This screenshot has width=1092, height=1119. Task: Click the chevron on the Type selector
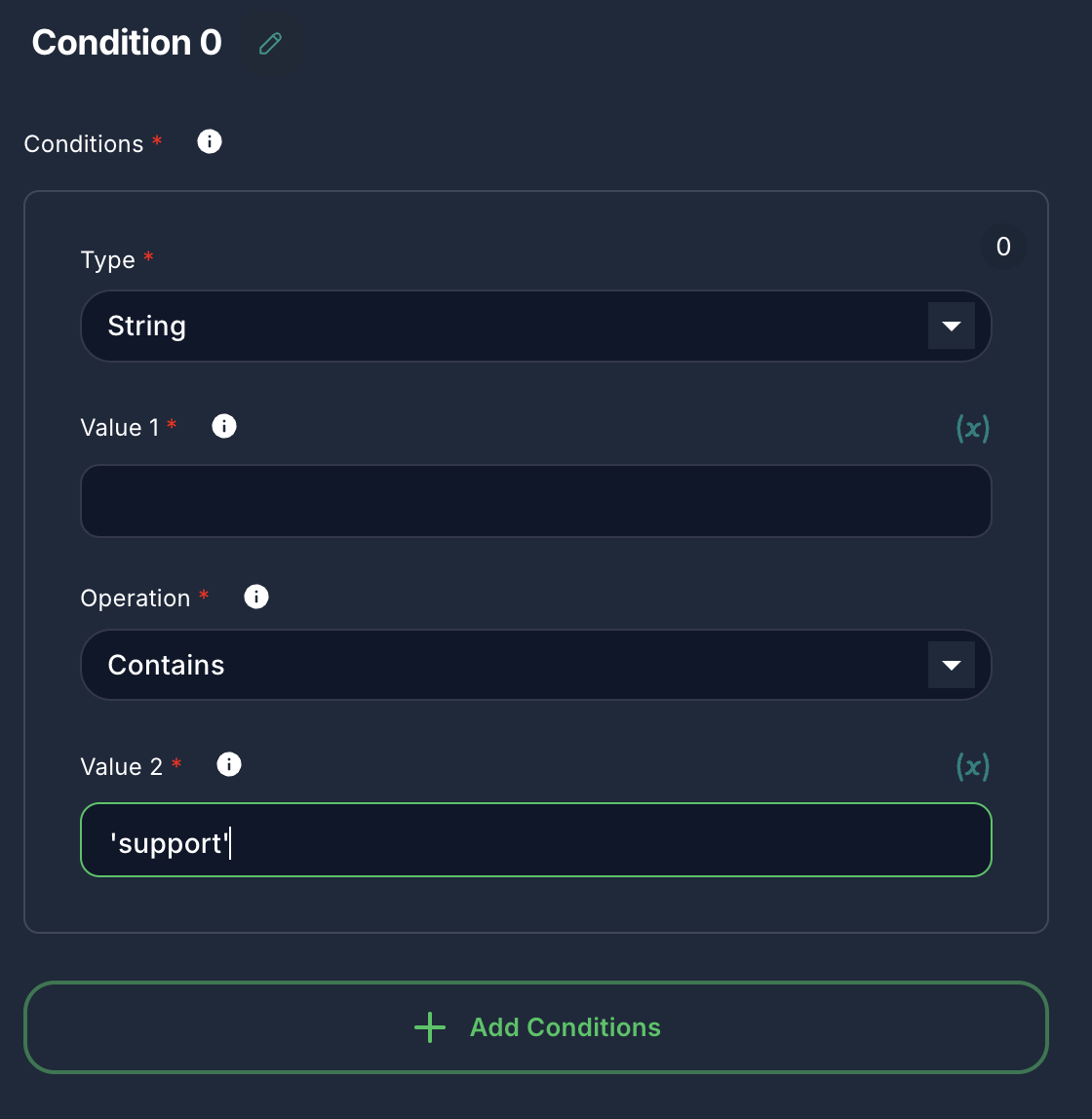pyautogui.click(x=951, y=326)
